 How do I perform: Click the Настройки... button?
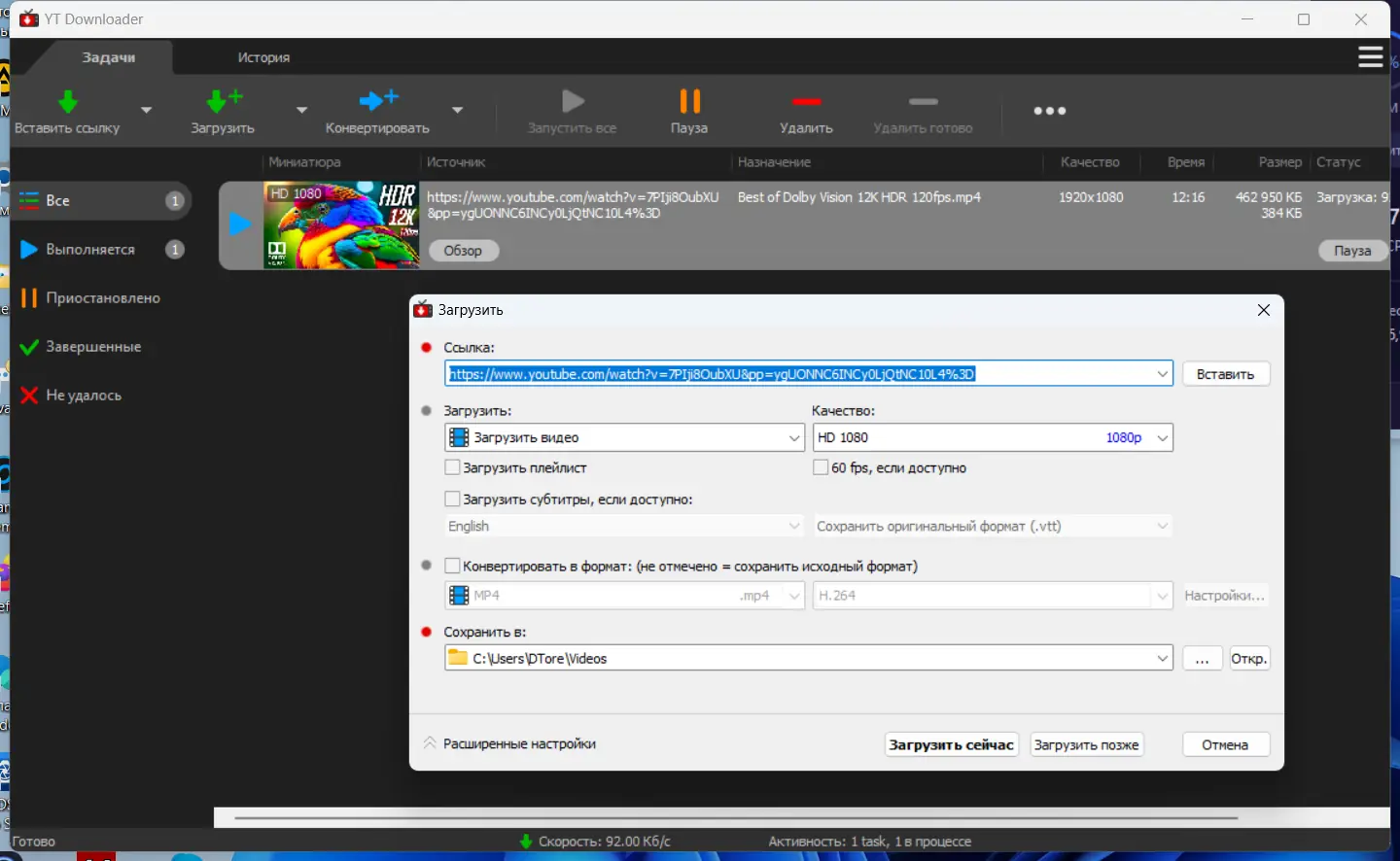point(1225,596)
